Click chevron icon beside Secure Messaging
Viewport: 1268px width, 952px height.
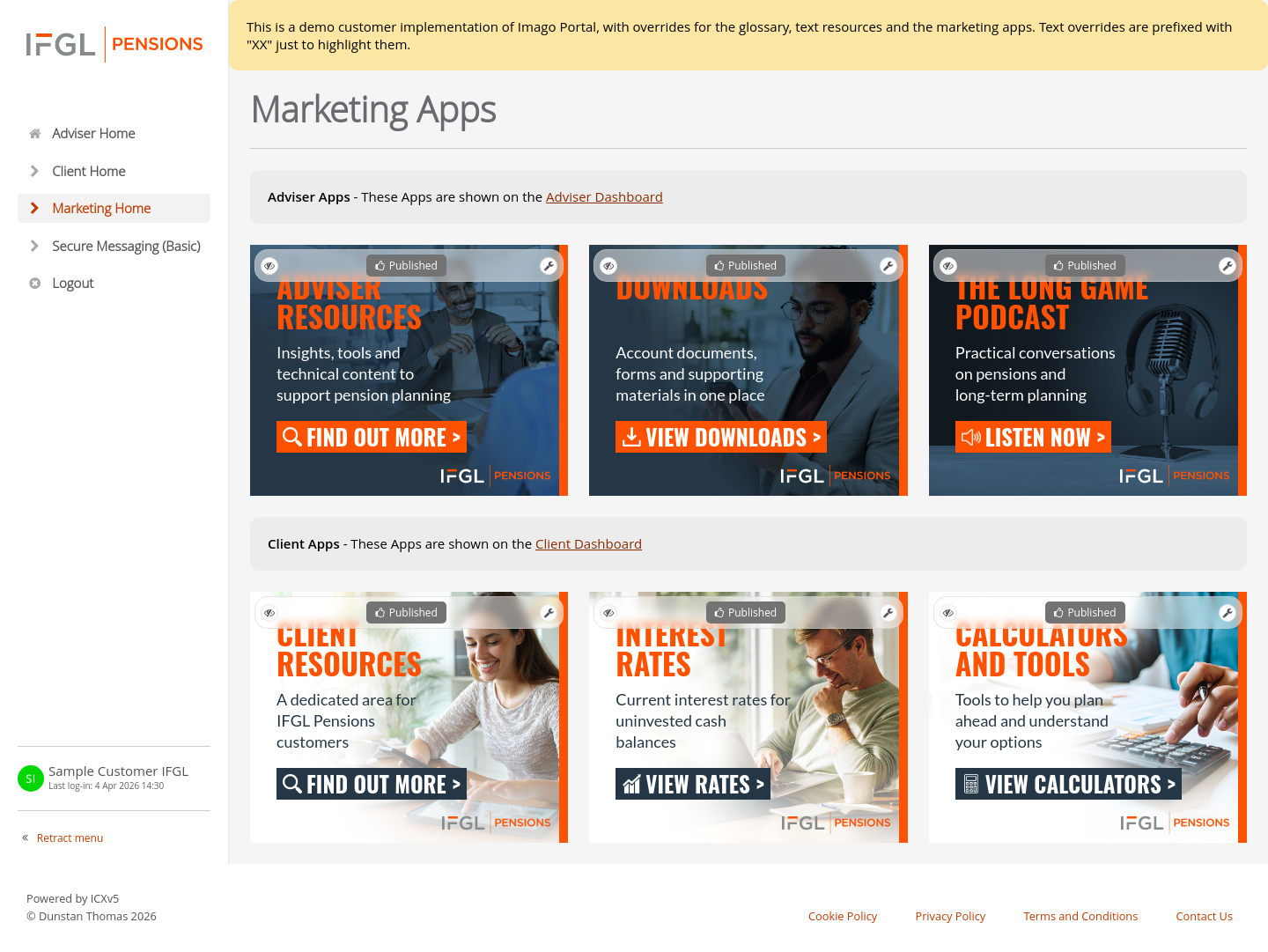[x=34, y=246]
